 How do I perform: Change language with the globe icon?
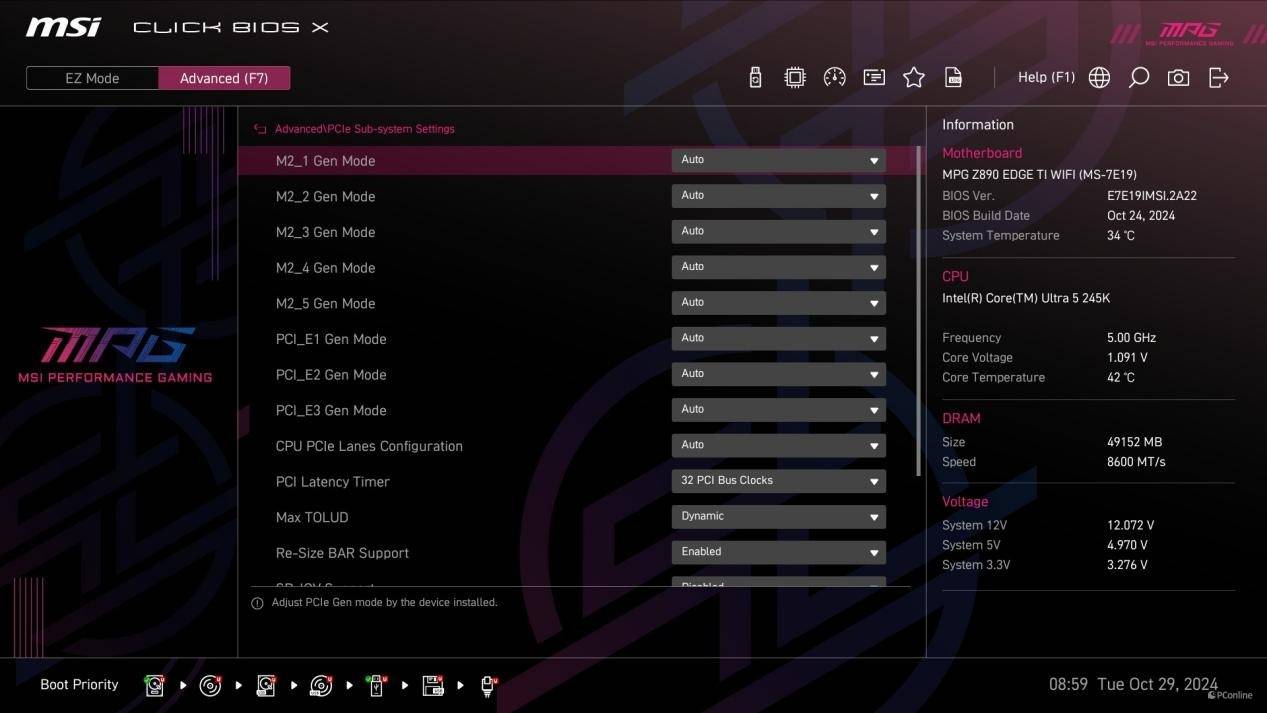tap(1099, 78)
